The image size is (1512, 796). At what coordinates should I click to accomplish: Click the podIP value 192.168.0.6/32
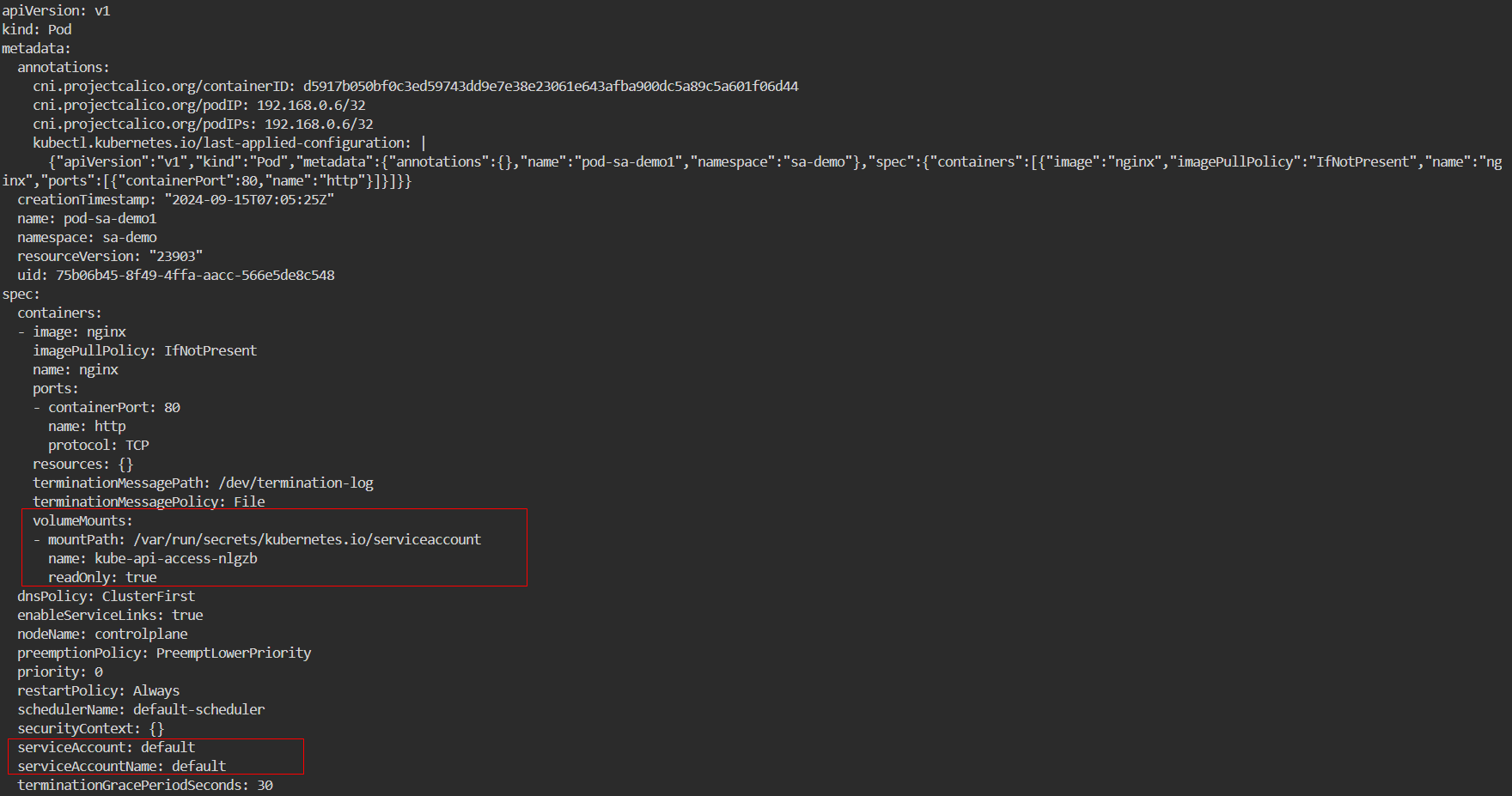tap(311, 106)
